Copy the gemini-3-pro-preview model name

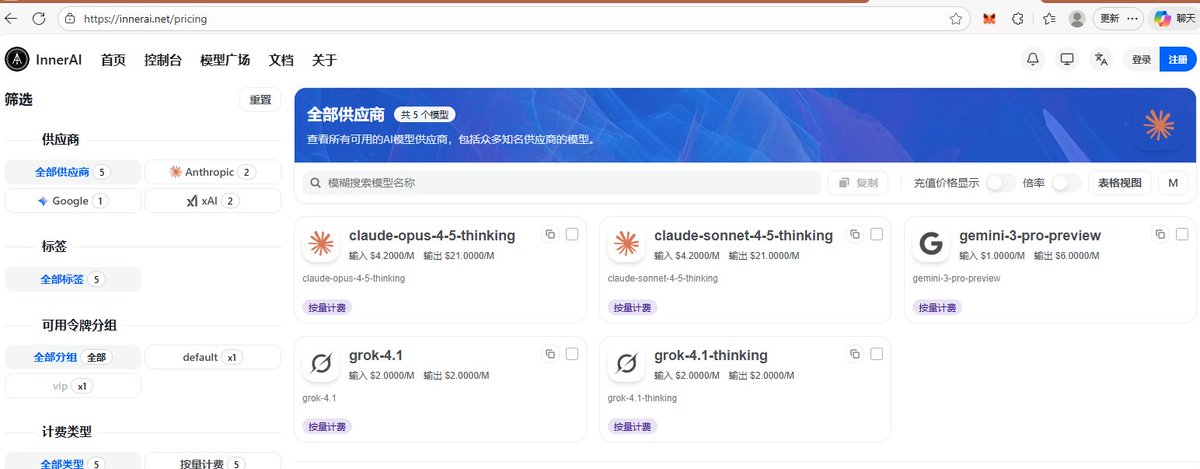pyautogui.click(x=1160, y=235)
